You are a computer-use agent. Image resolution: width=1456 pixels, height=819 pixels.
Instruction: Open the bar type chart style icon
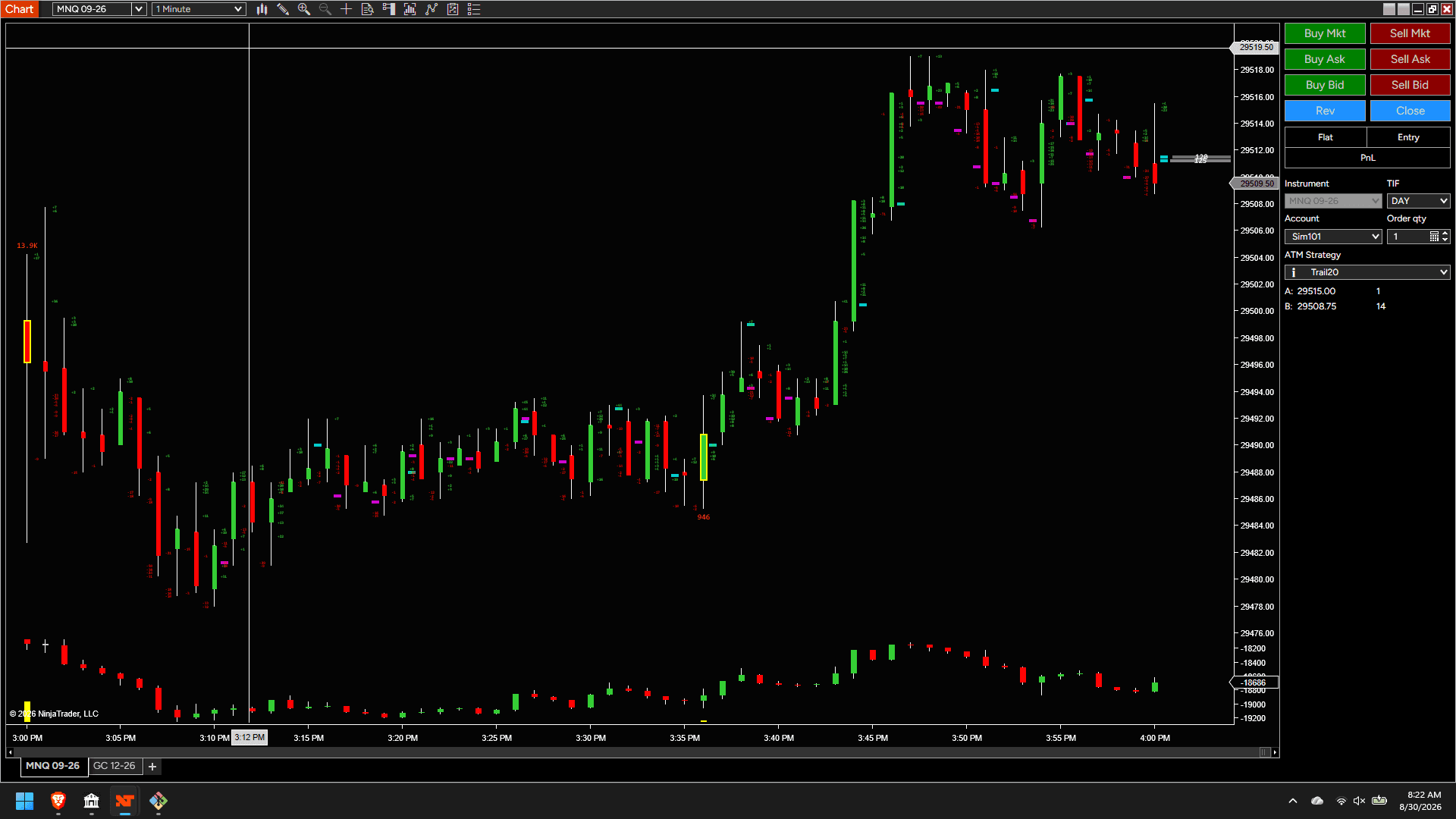point(262,9)
